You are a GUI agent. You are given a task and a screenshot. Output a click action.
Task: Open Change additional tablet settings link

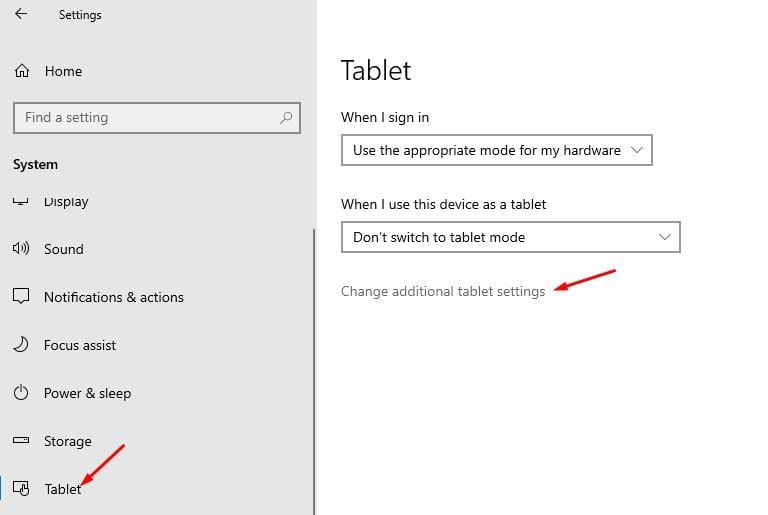(x=443, y=292)
